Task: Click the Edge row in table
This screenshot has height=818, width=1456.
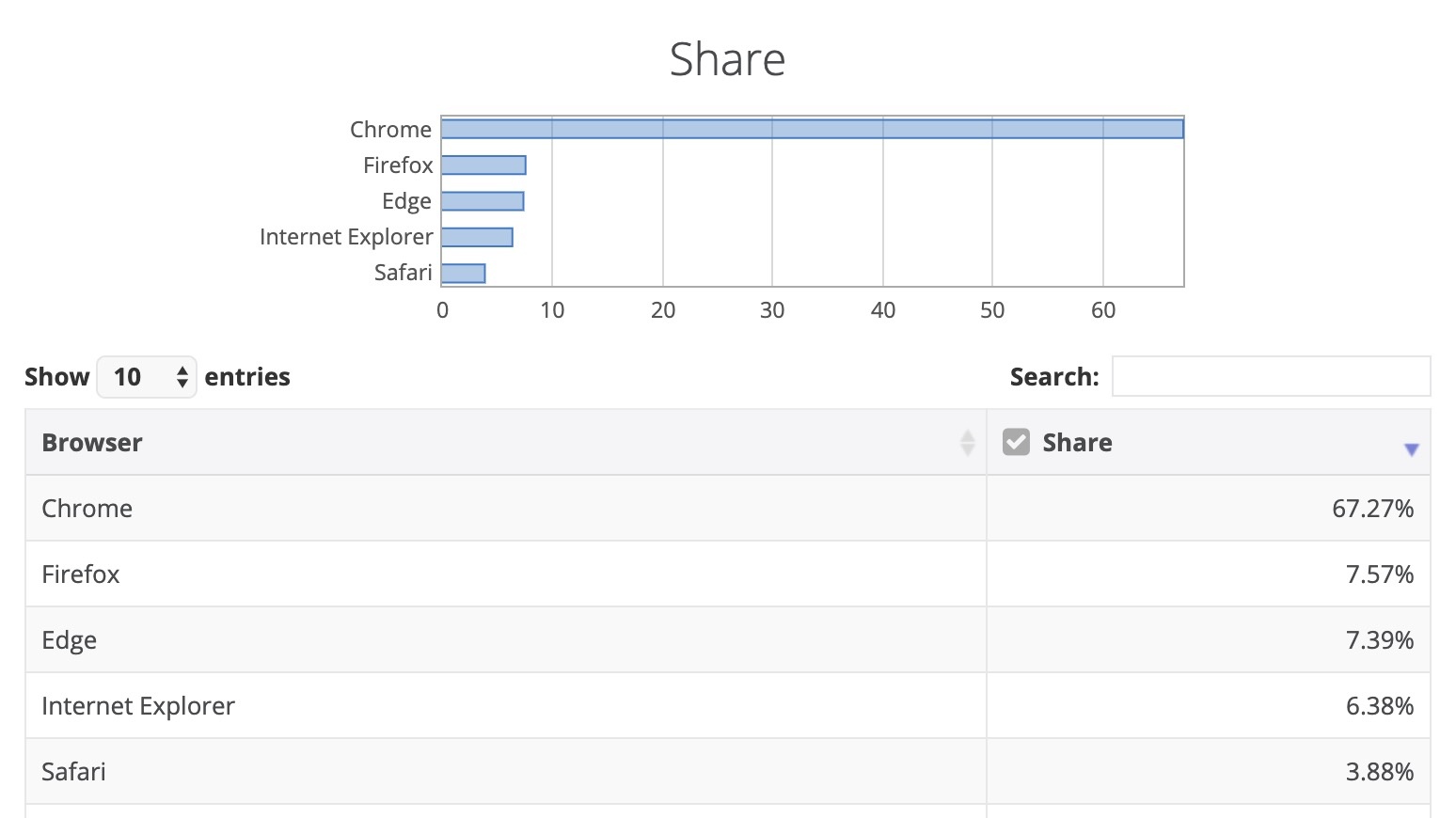Action: point(70,640)
